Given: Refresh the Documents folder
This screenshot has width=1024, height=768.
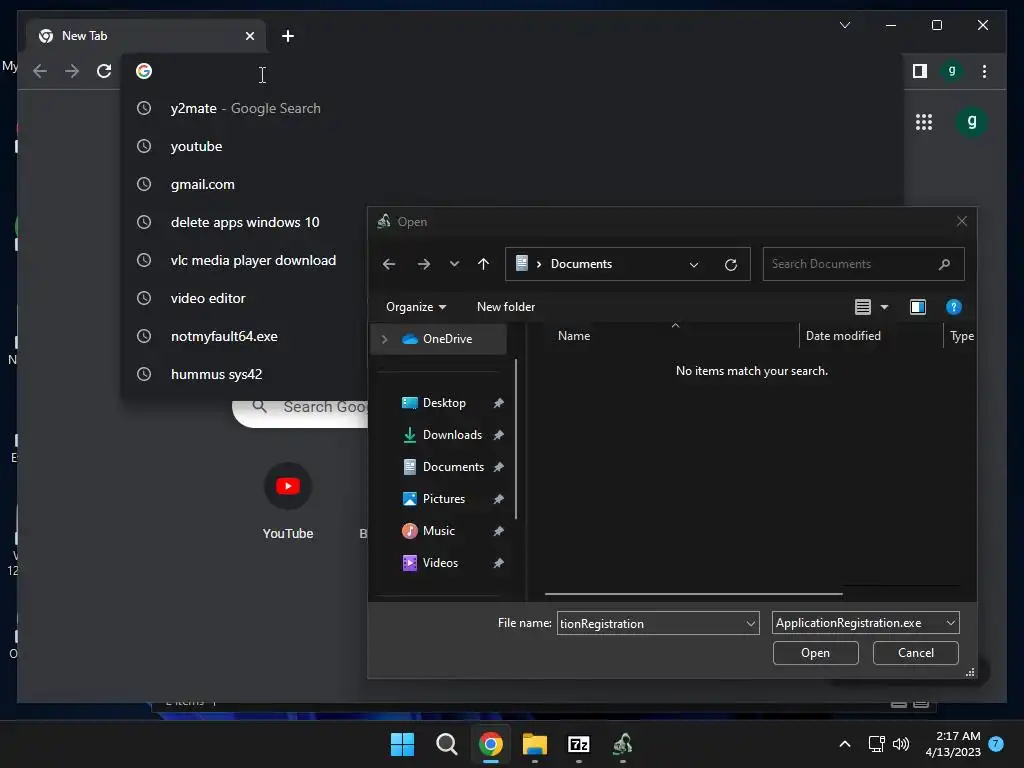Looking at the screenshot, I should pyautogui.click(x=731, y=264).
